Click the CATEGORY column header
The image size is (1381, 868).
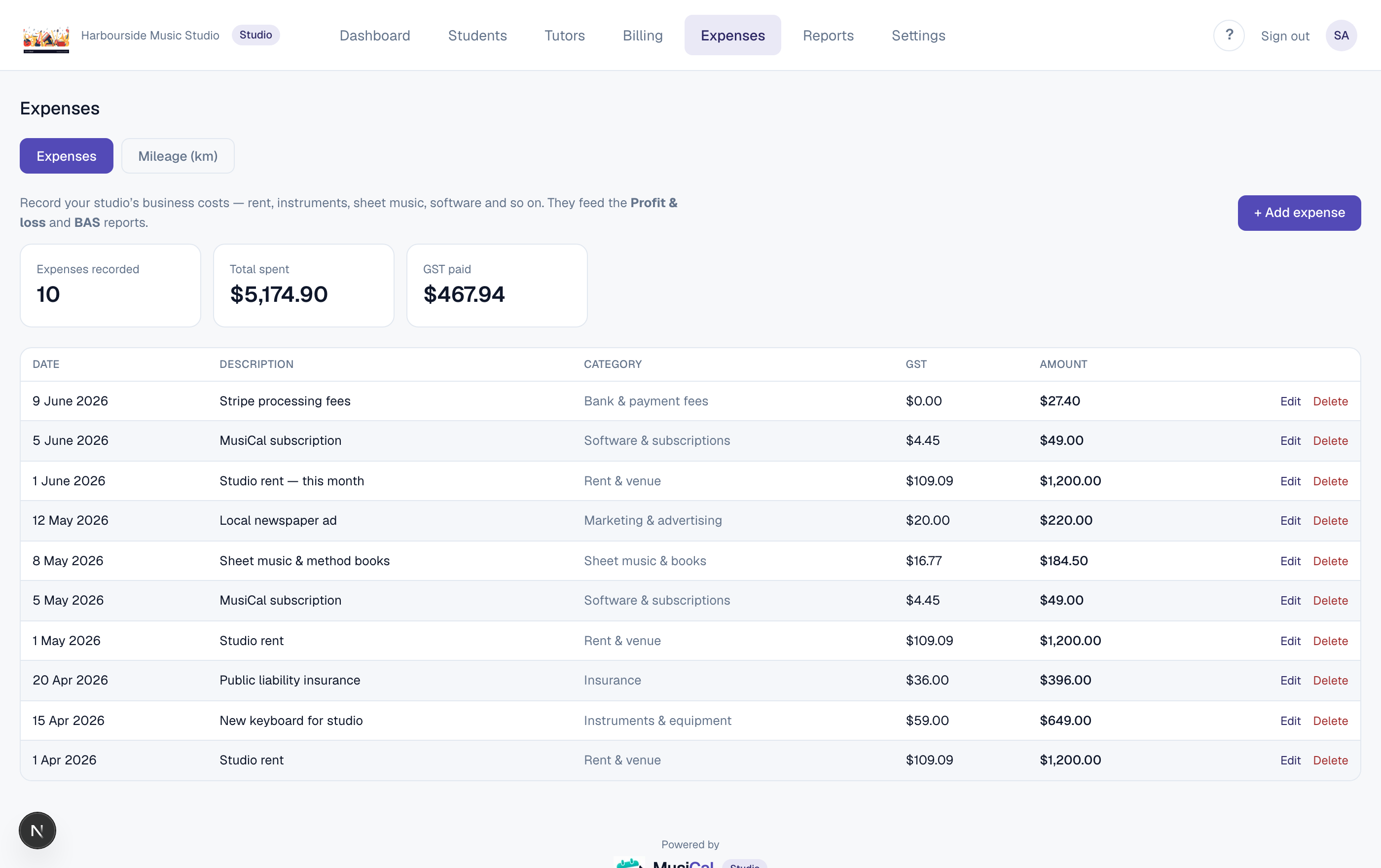[613, 364]
